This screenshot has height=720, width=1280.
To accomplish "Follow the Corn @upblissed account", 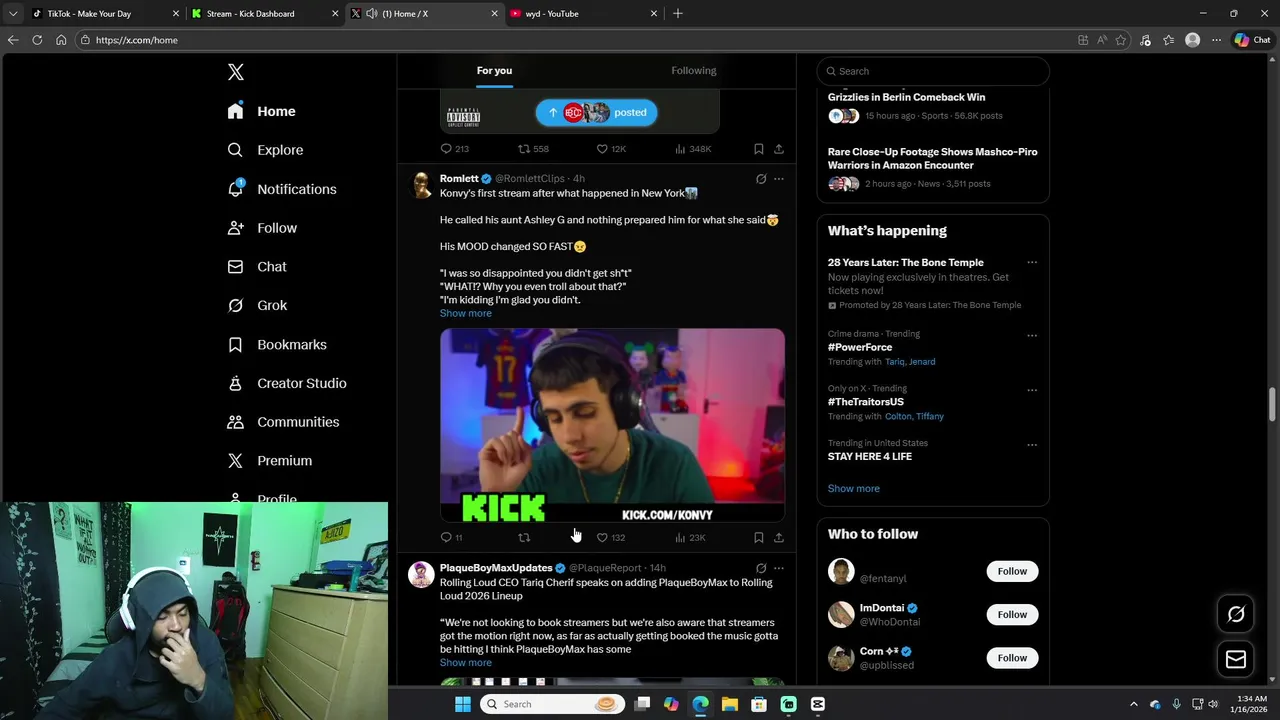I will (x=1012, y=657).
